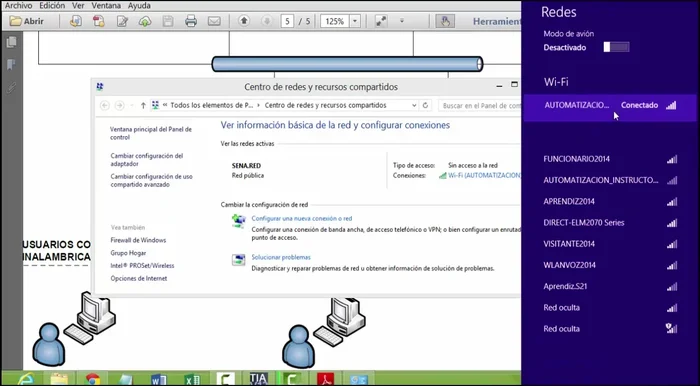Open TIA Portal from the taskbar
Screen dimensions: 700x386
[258, 378]
